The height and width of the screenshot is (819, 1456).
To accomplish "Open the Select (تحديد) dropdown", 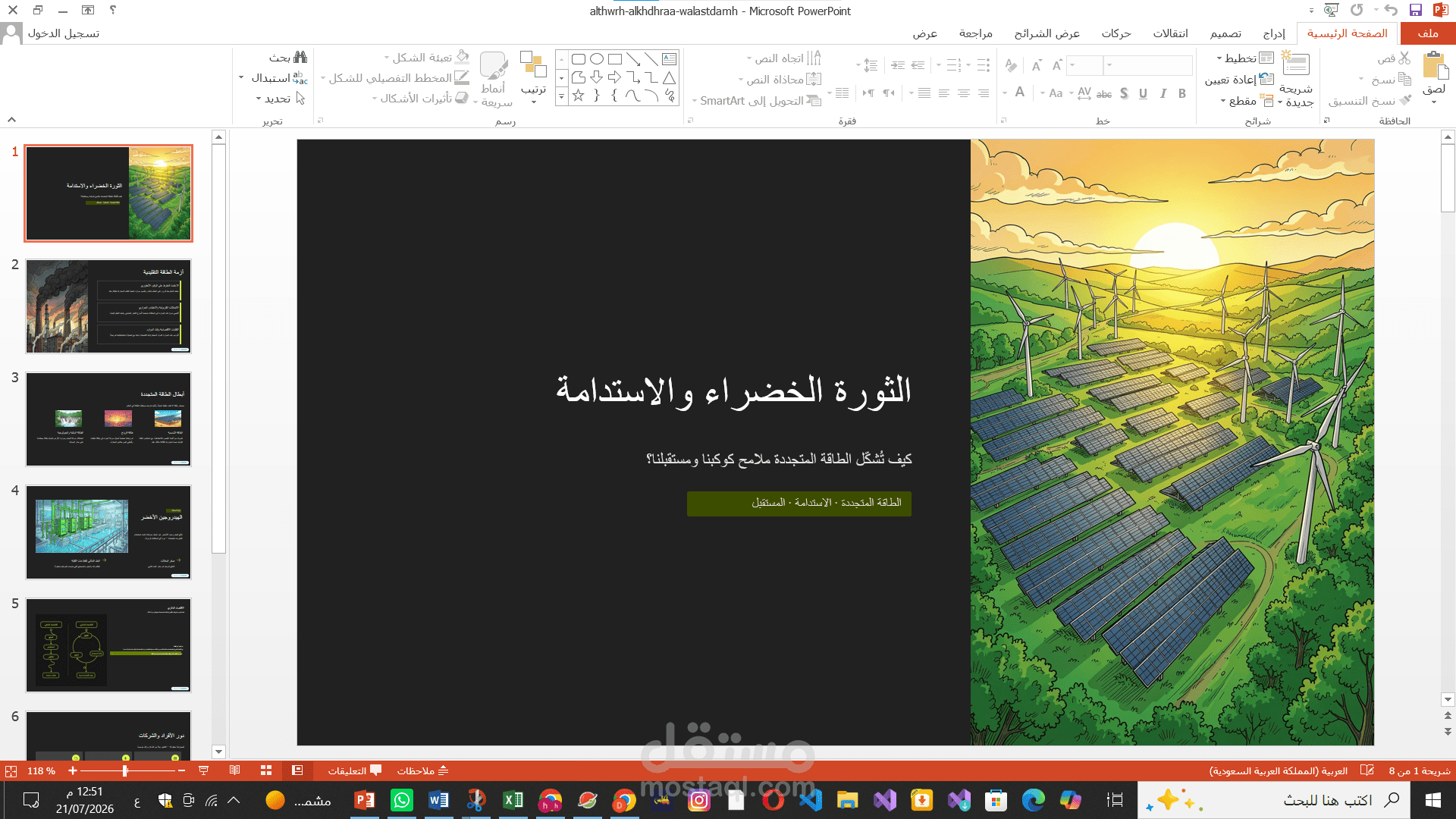I will (x=280, y=99).
